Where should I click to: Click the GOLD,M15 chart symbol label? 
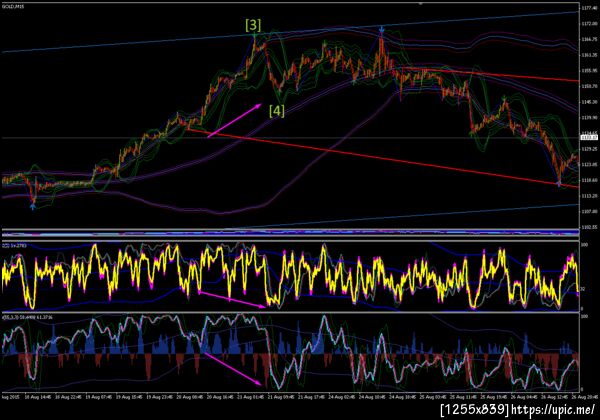tap(13, 7)
